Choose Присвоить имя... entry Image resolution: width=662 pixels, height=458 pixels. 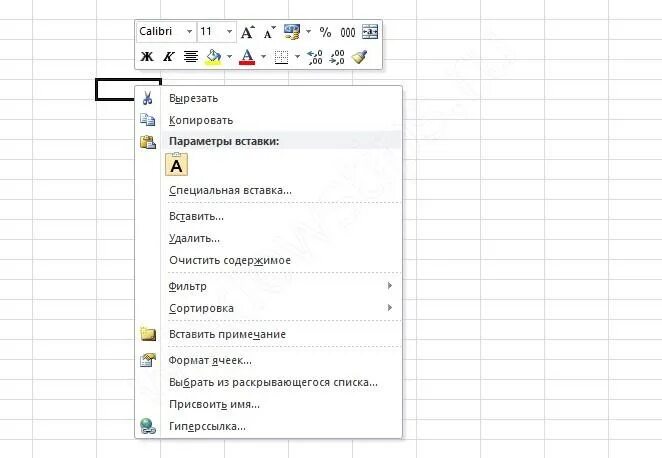tap(268, 404)
